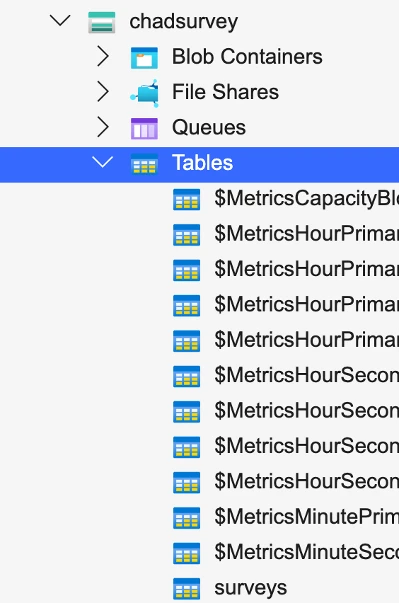Viewport: 400px width, 604px height.
Task: Select the chadsurvey storage account label
Action: tap(183, 22)
